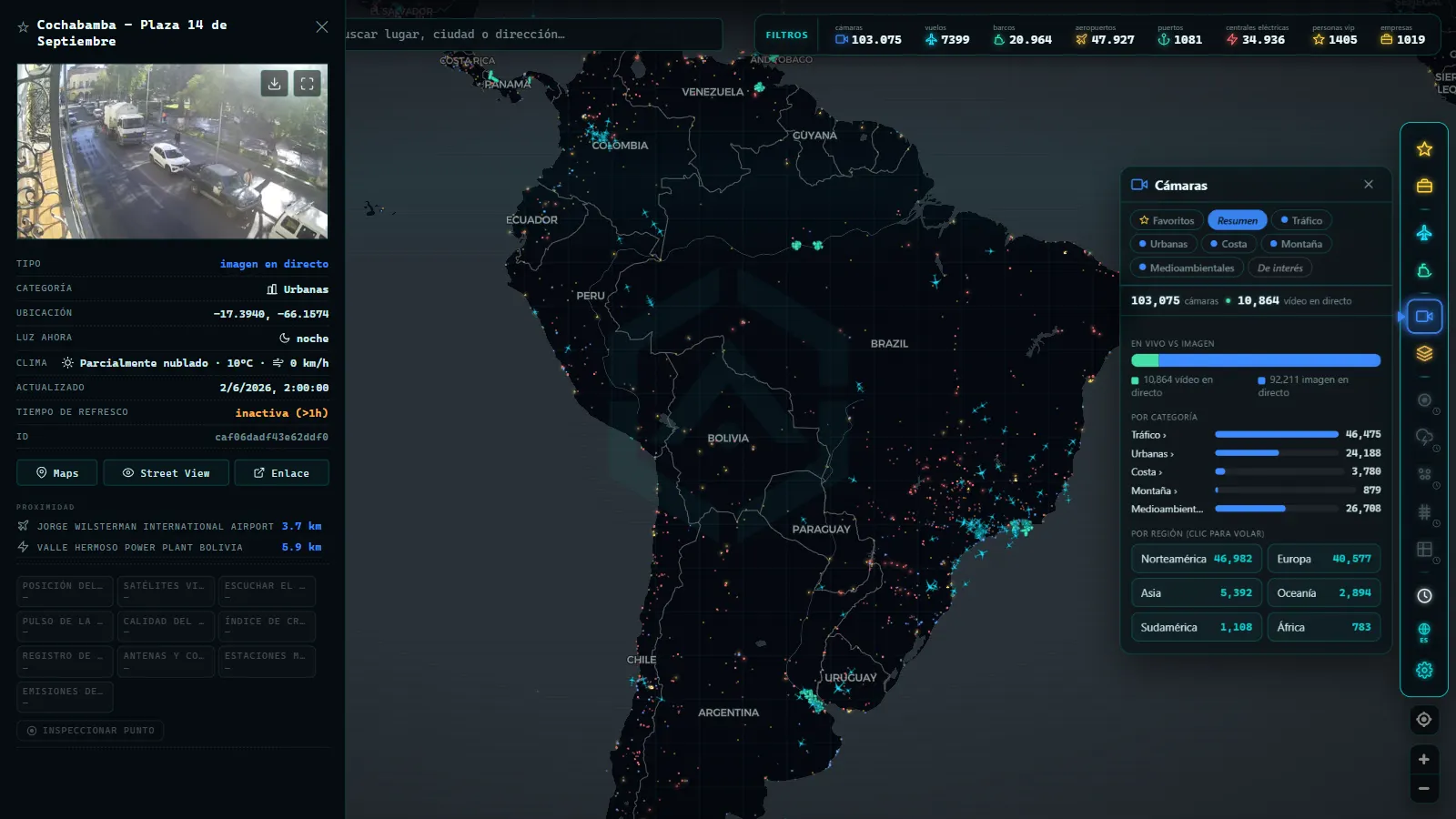Click the Medioambientales category bar
The height and width of the screenshot is (819, 1456).
[1279, 509]
